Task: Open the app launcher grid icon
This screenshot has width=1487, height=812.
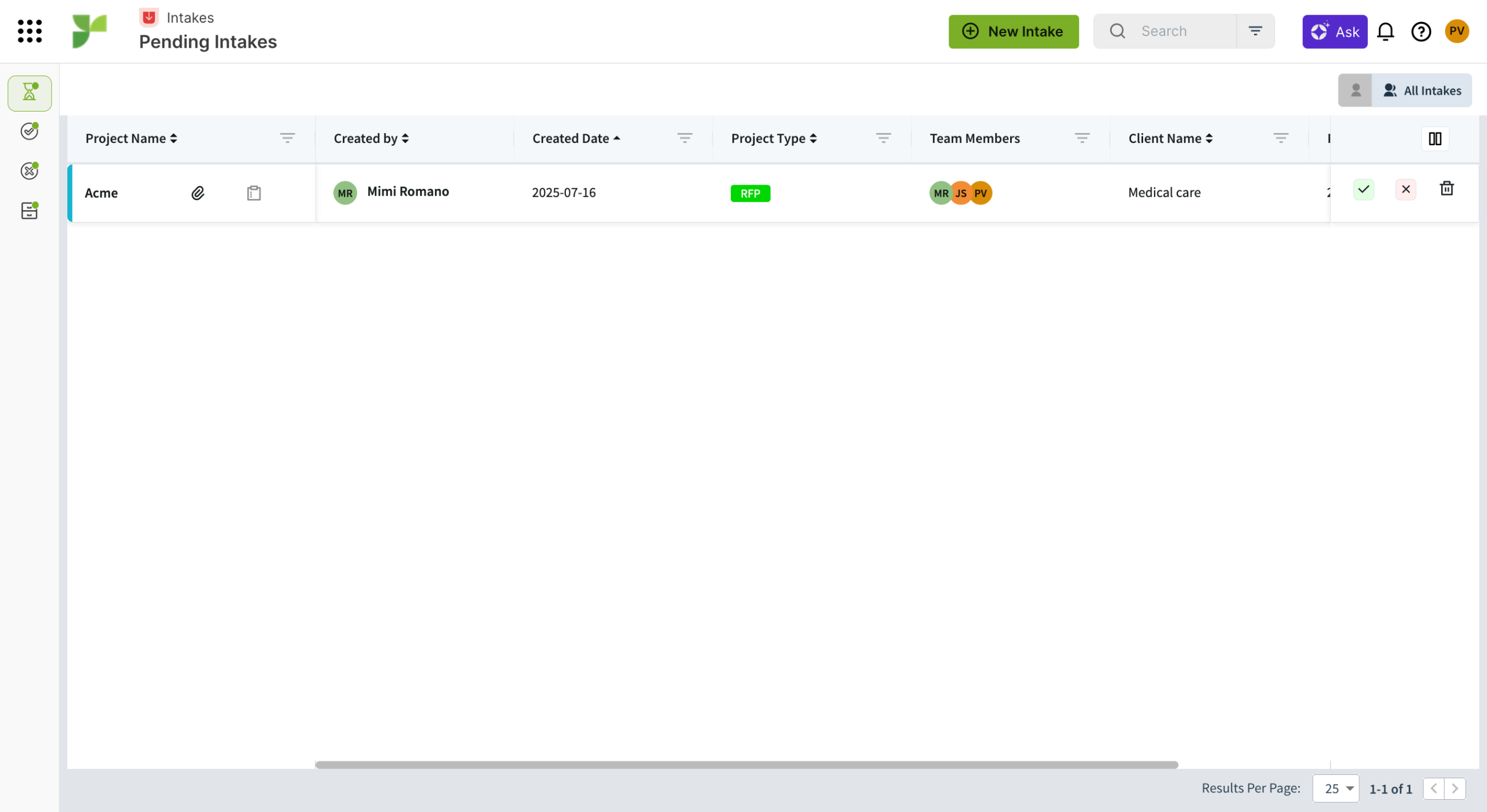Action: tap(30, 31)
